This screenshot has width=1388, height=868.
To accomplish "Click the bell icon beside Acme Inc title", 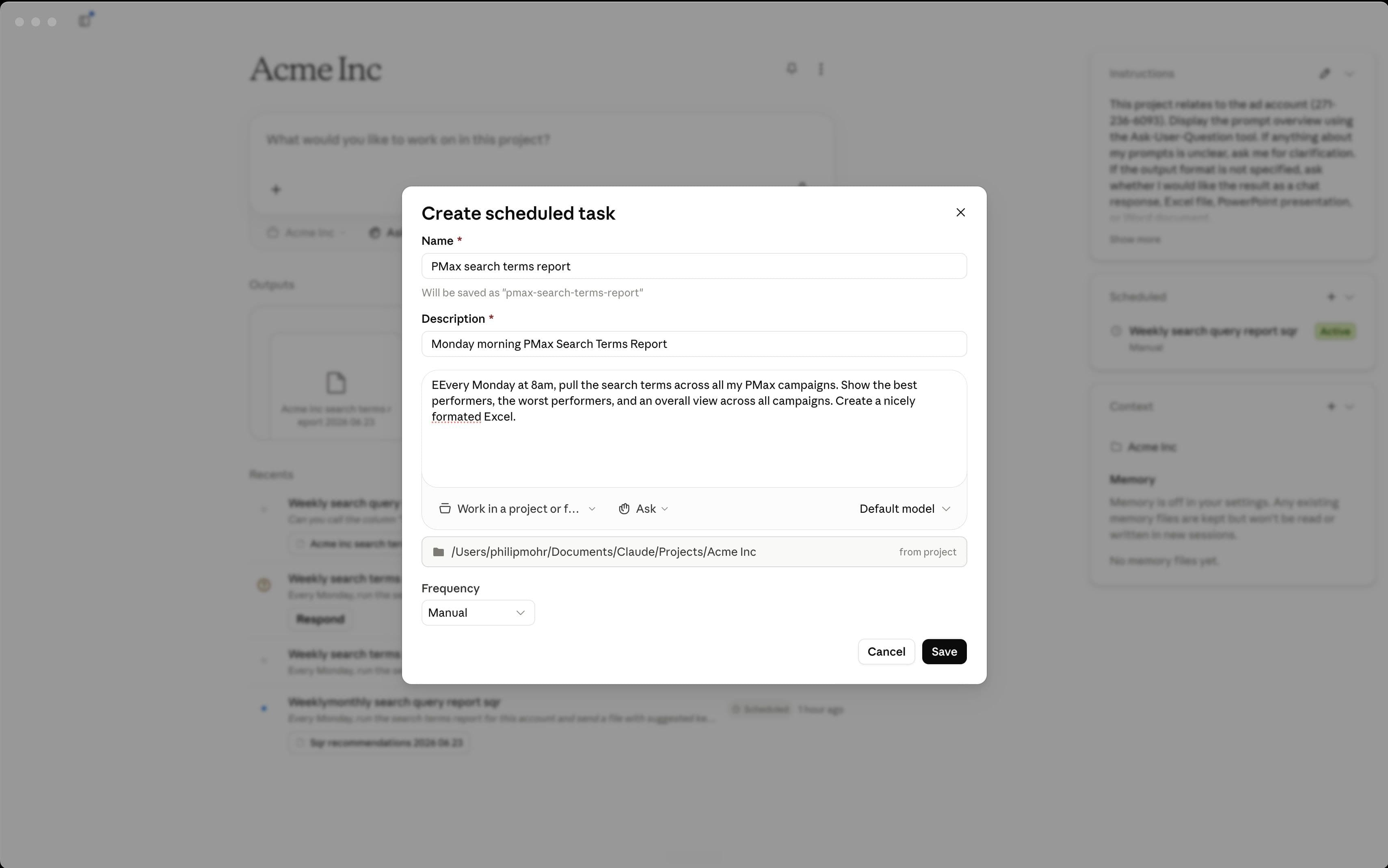I will pyautogui.click(x=791, y=68).
